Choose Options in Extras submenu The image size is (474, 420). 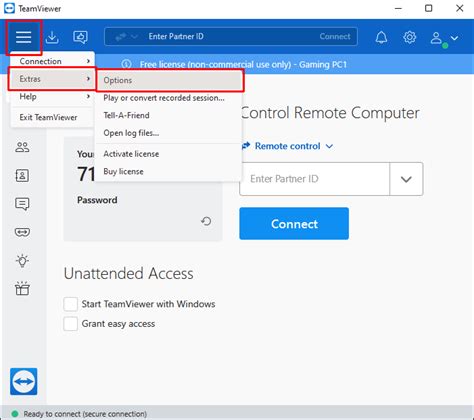170,80
